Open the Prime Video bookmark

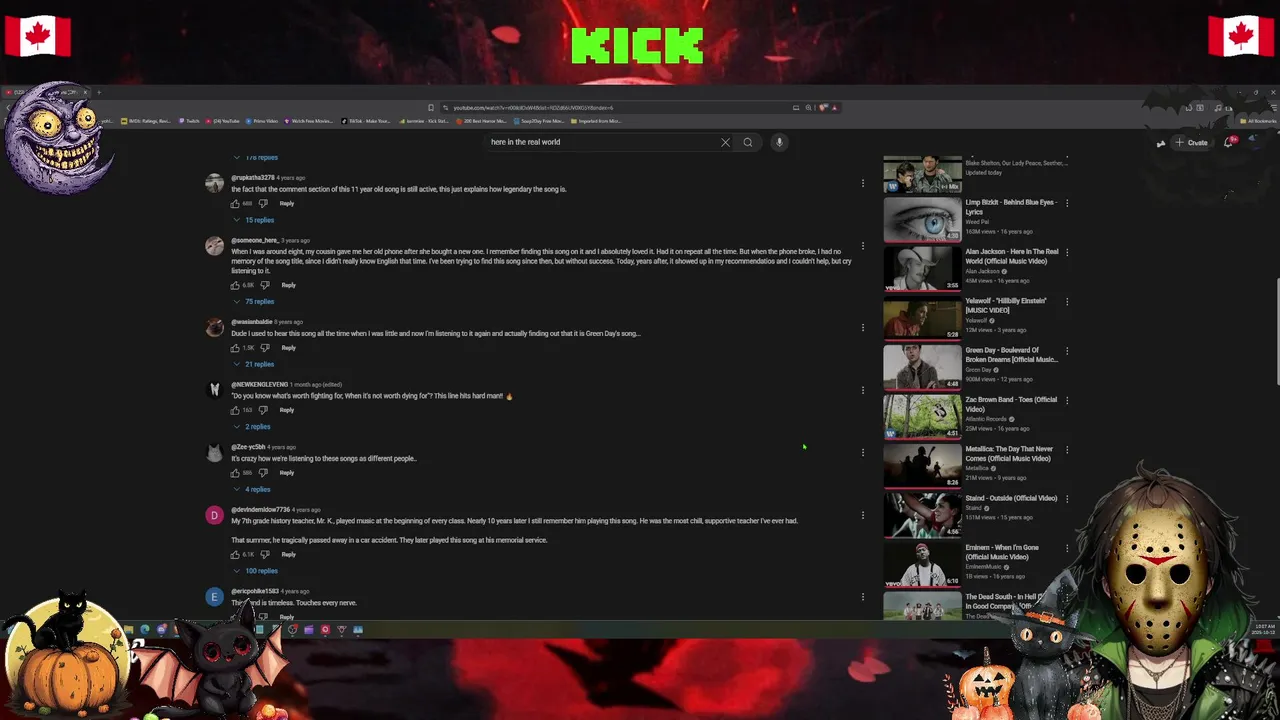click(x=262, y=121)
